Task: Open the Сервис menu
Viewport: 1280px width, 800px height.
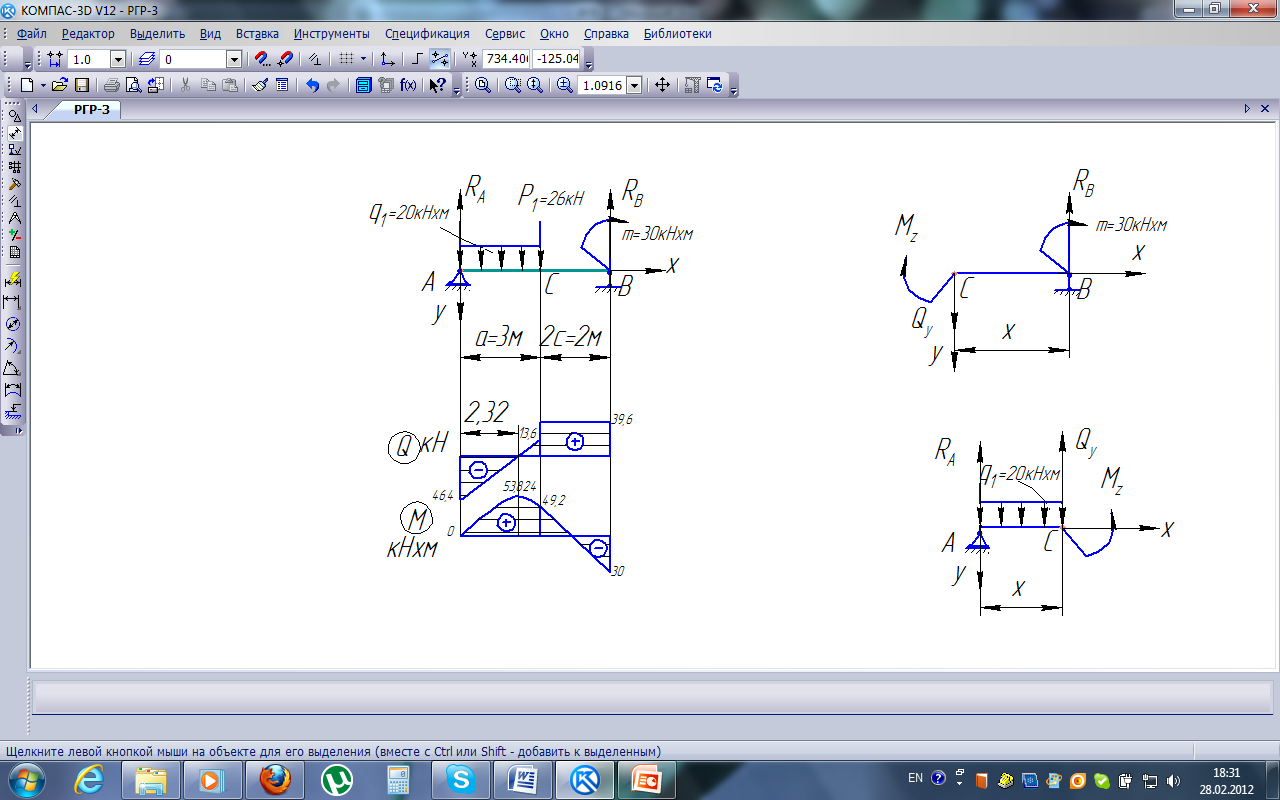Action: coord(505,33)
